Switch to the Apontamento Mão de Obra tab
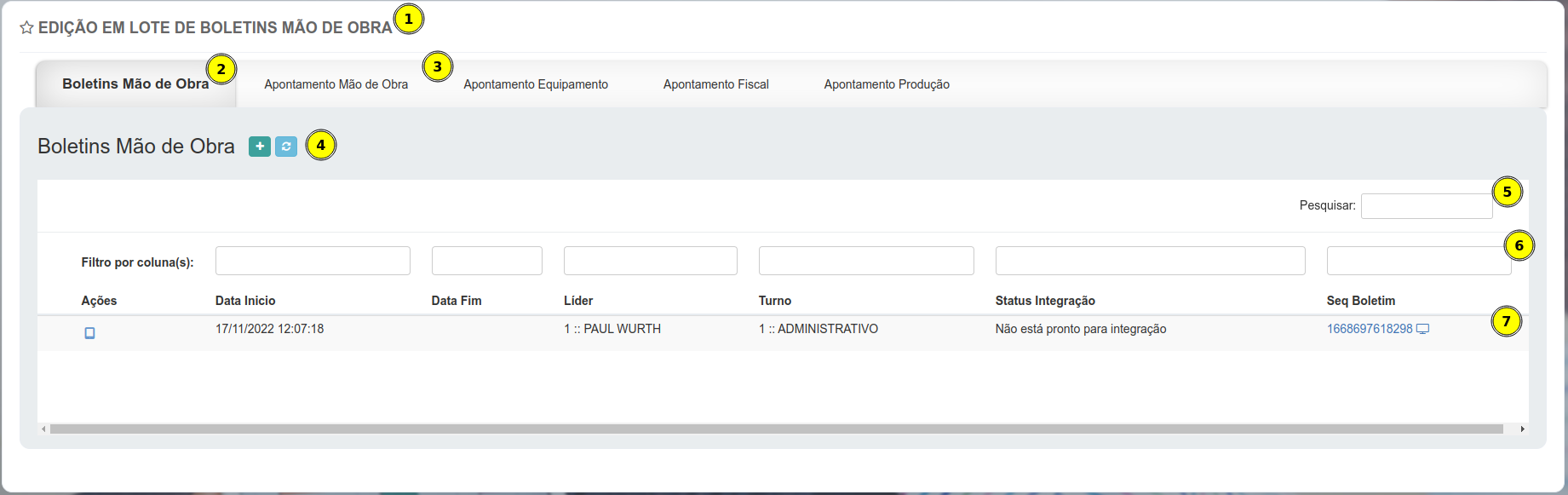Image resolution: width=1568 pixels, height=495 pixels. click(336, 84)
